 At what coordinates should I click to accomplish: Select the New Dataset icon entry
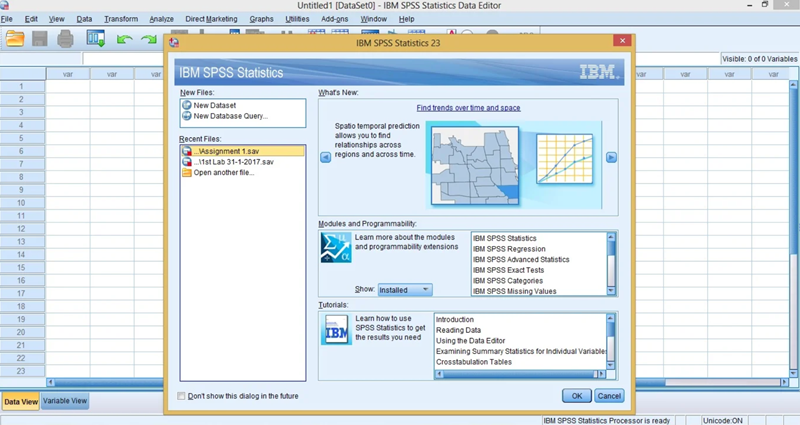pyautogui.click(x=187, y=105)
